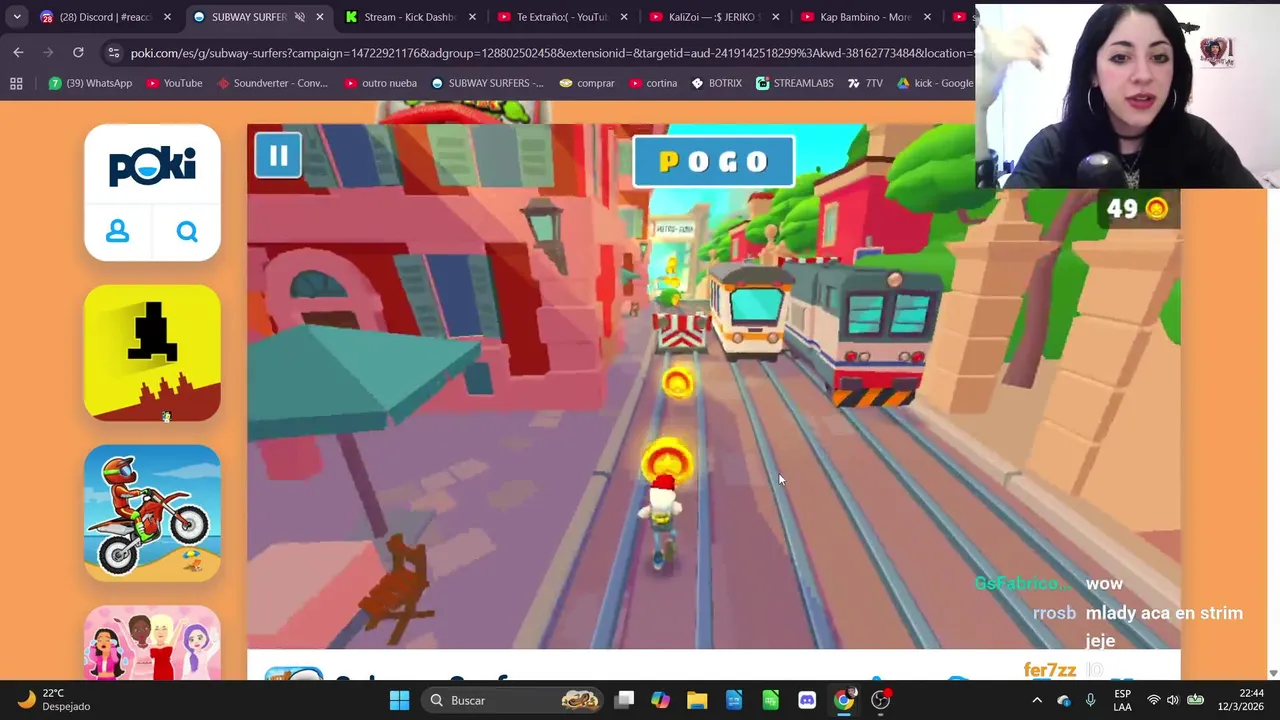Open the WhatsApp bookmark
Image resolution: width=1280 pixels, height=720 pixels.
pos(90,83)
